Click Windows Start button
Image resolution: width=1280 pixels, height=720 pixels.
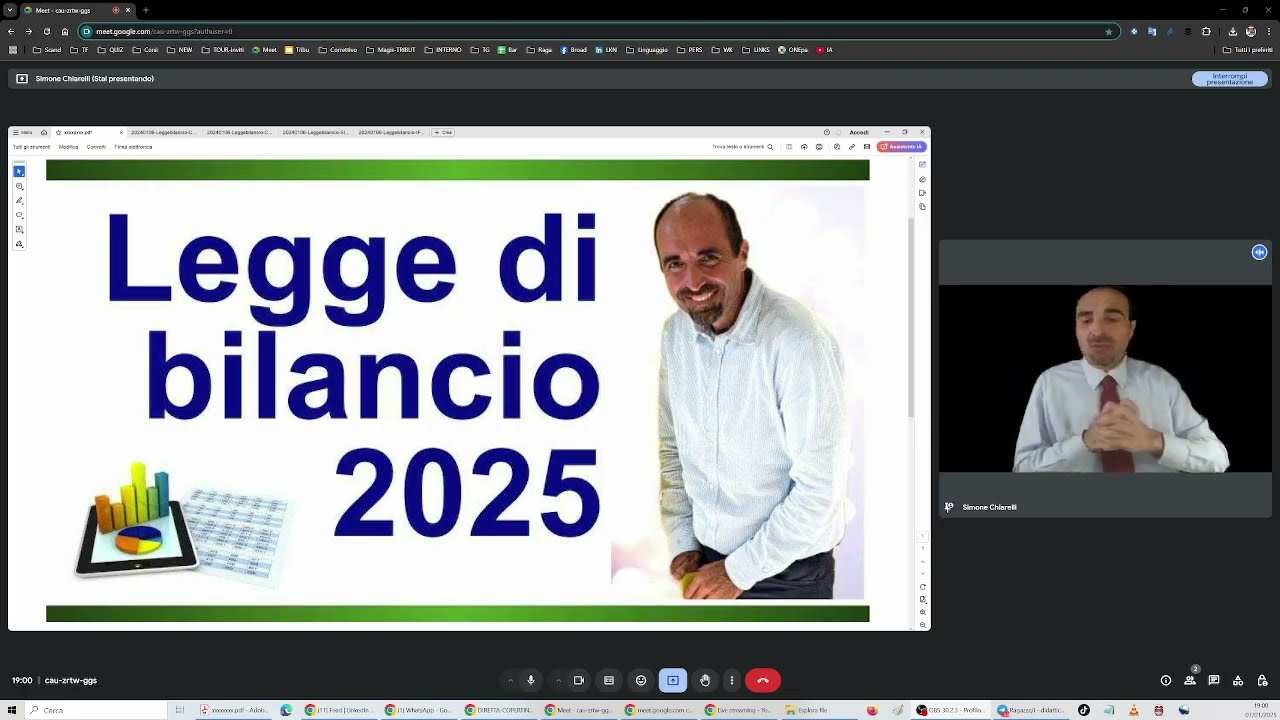click(11, 710)
